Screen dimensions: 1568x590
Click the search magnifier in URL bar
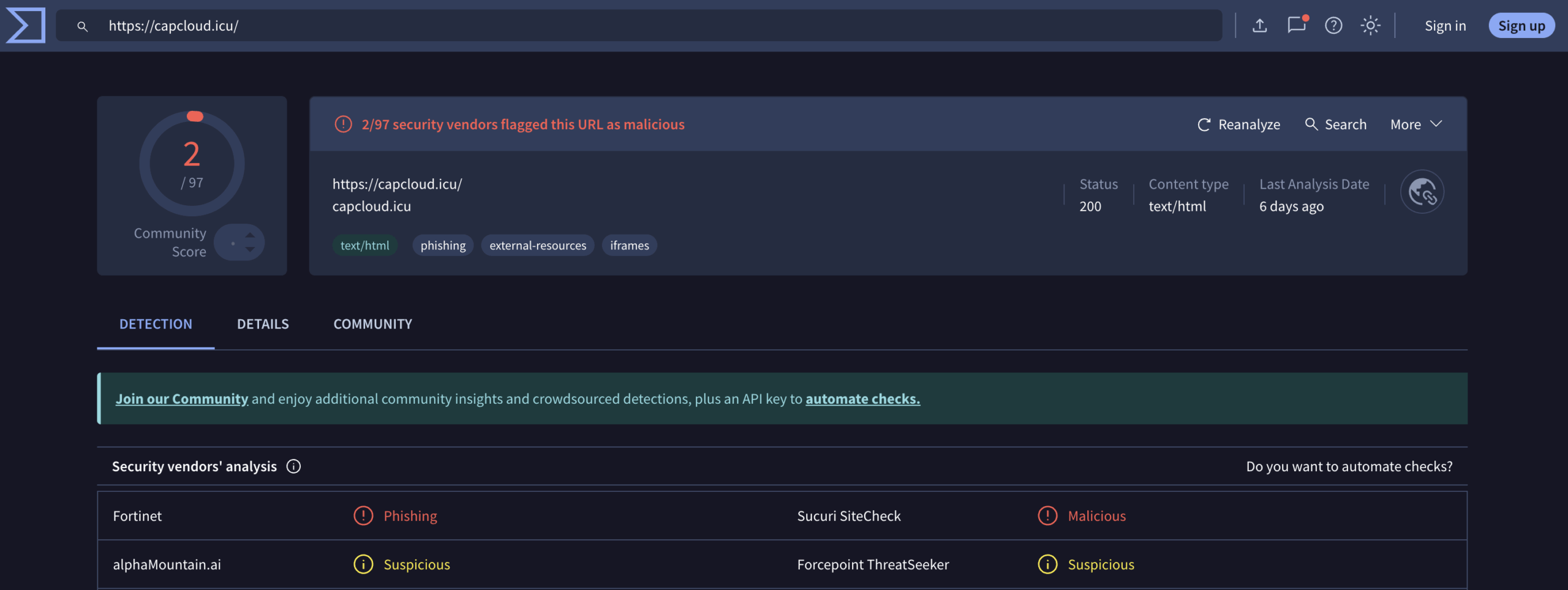pos(82,26)
